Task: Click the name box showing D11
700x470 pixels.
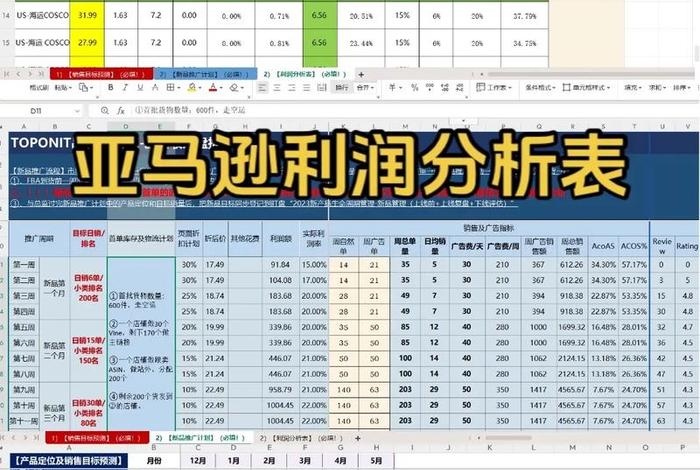Action: [x=36, y=110]
